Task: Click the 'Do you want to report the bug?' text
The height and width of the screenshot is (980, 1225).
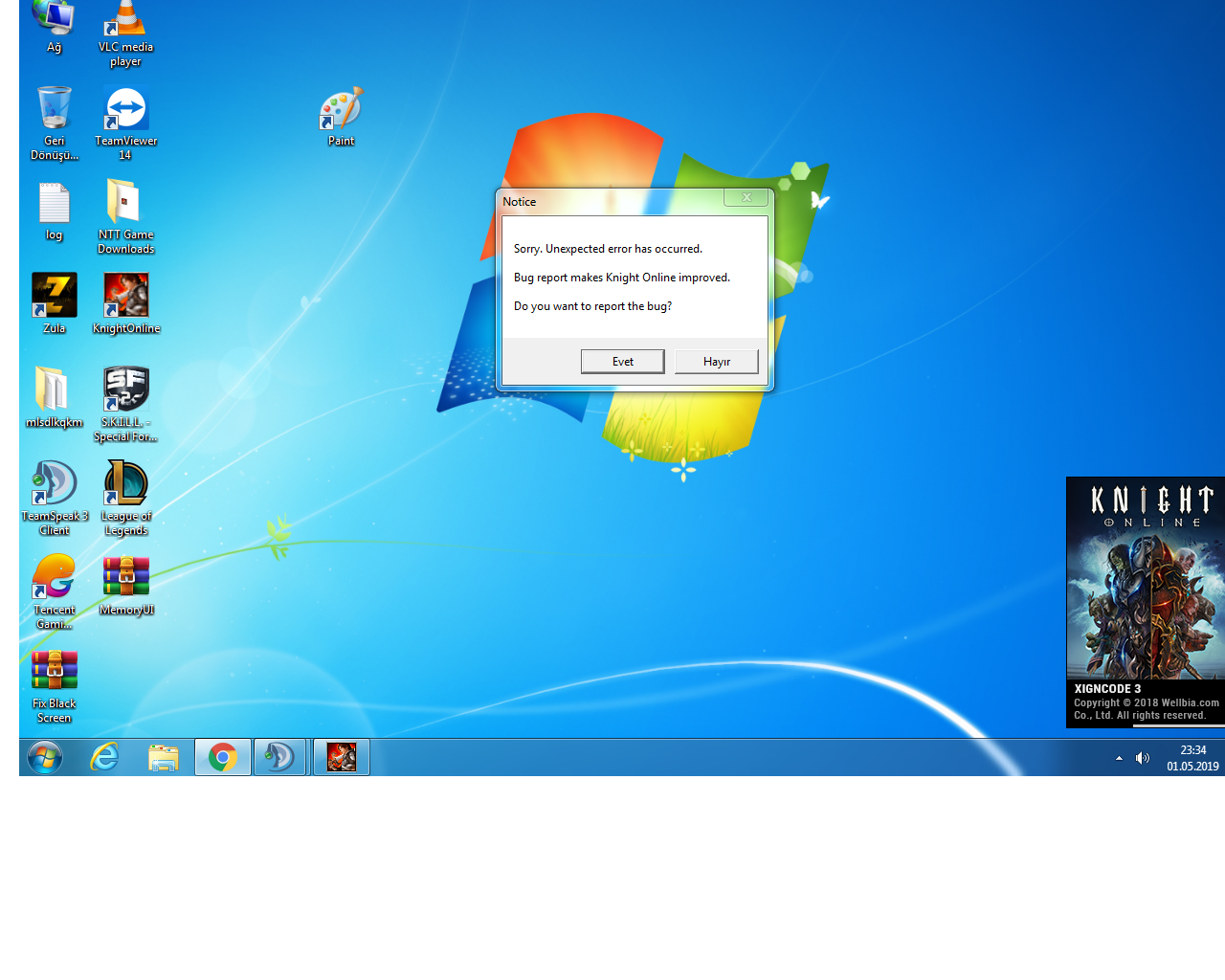Action: [x=593, y=306]
